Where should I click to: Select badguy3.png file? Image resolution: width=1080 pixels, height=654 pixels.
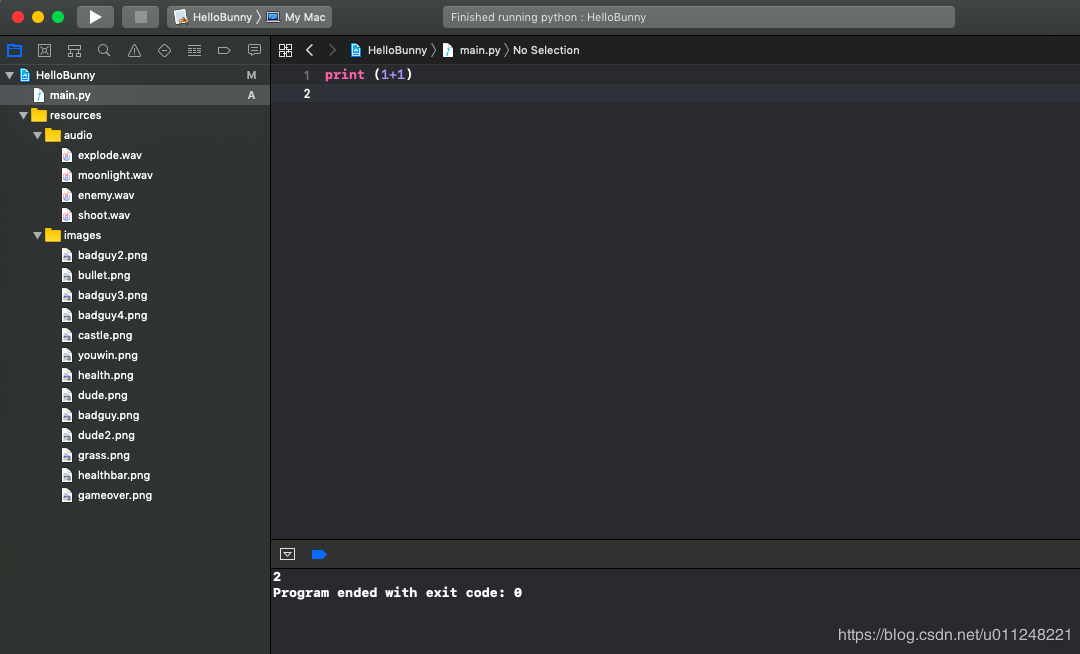pos(135,295)
